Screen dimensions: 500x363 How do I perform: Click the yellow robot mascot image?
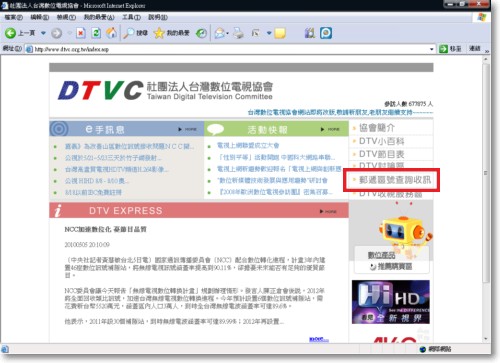point(404,231)
